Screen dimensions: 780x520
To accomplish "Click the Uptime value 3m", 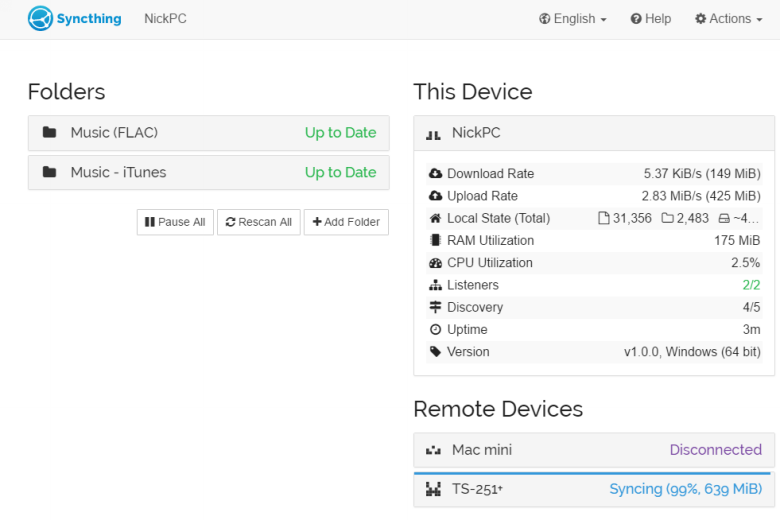I will [751, 329].
